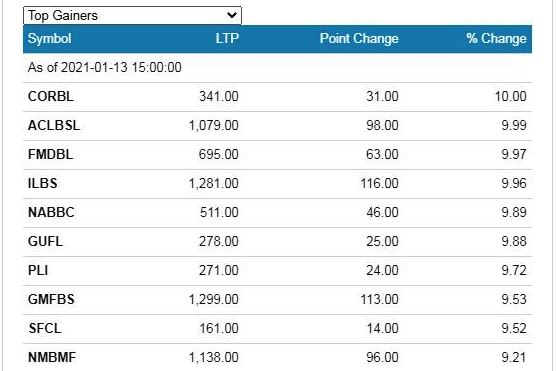556x371 pixels.
Task: Open the ILBS stock symbol
Action: (x=43, y=184)
